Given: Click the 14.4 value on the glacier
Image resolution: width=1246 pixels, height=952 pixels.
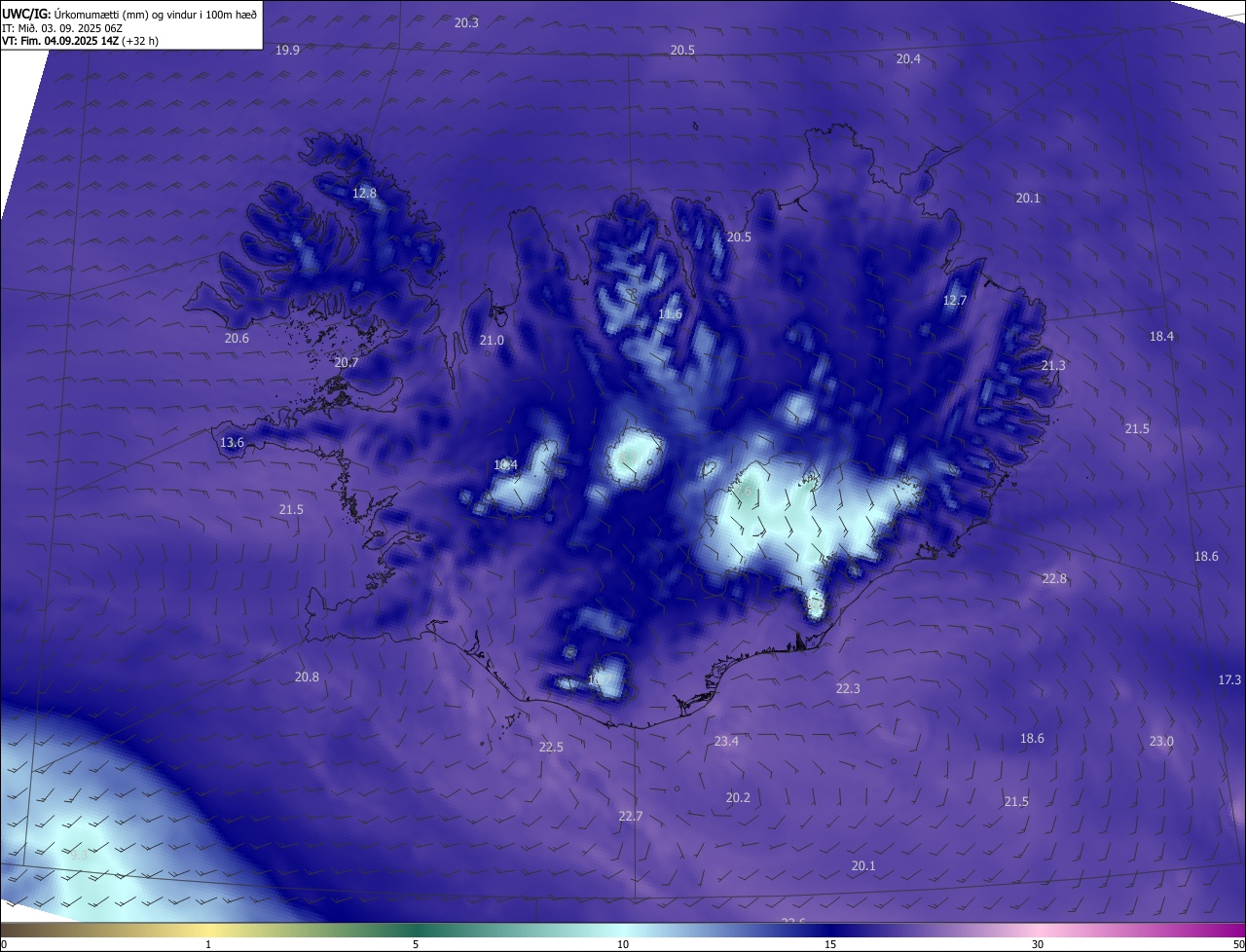Looking at the screenshot, I should coord(505,464).
